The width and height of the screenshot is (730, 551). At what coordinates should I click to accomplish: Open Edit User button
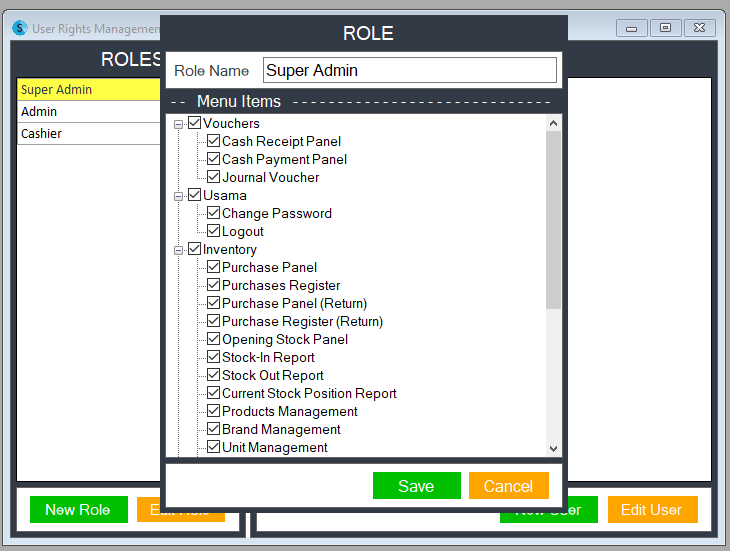coord(652,510)
